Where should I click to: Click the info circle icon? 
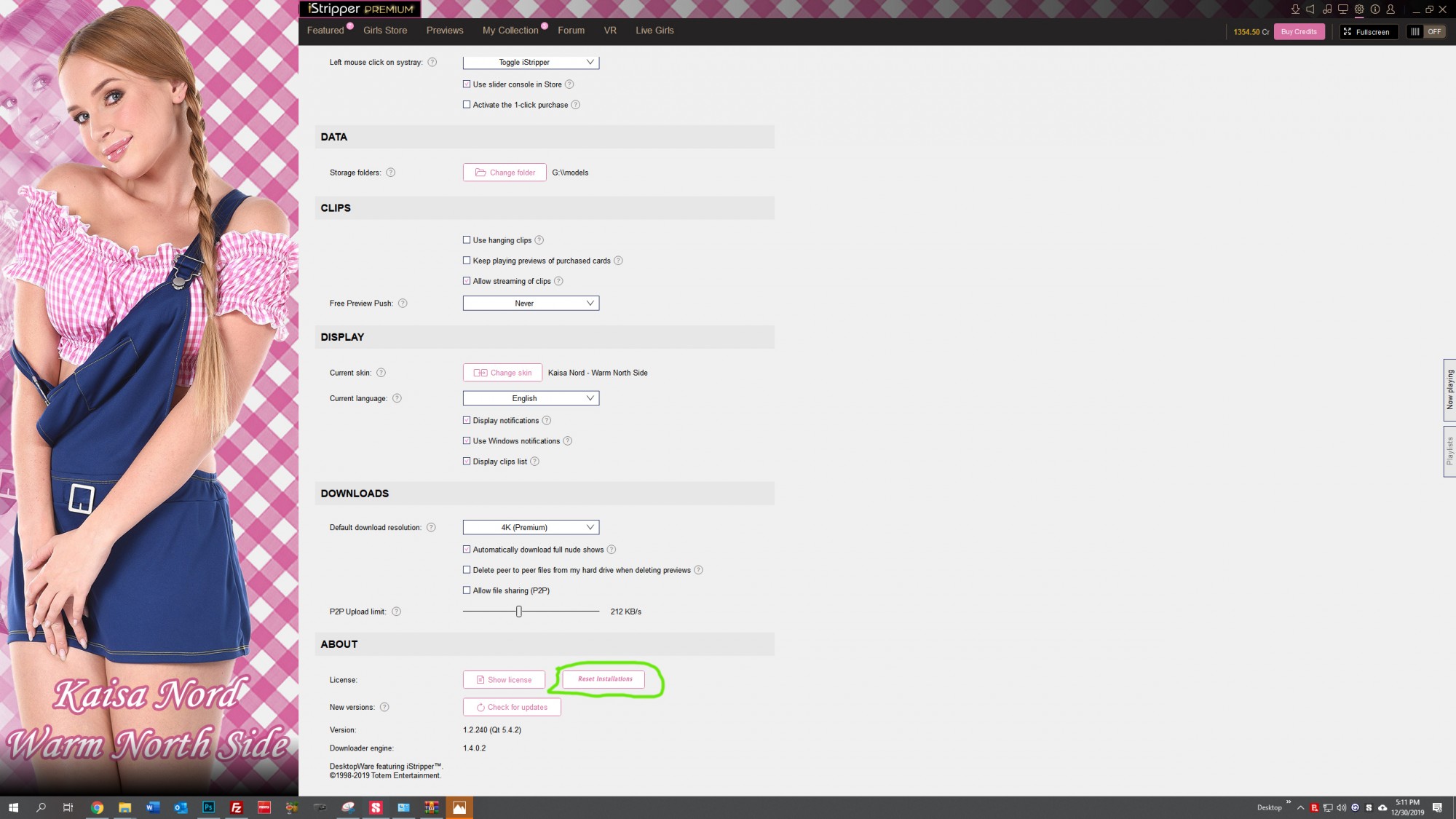(x=1375, y=9)
